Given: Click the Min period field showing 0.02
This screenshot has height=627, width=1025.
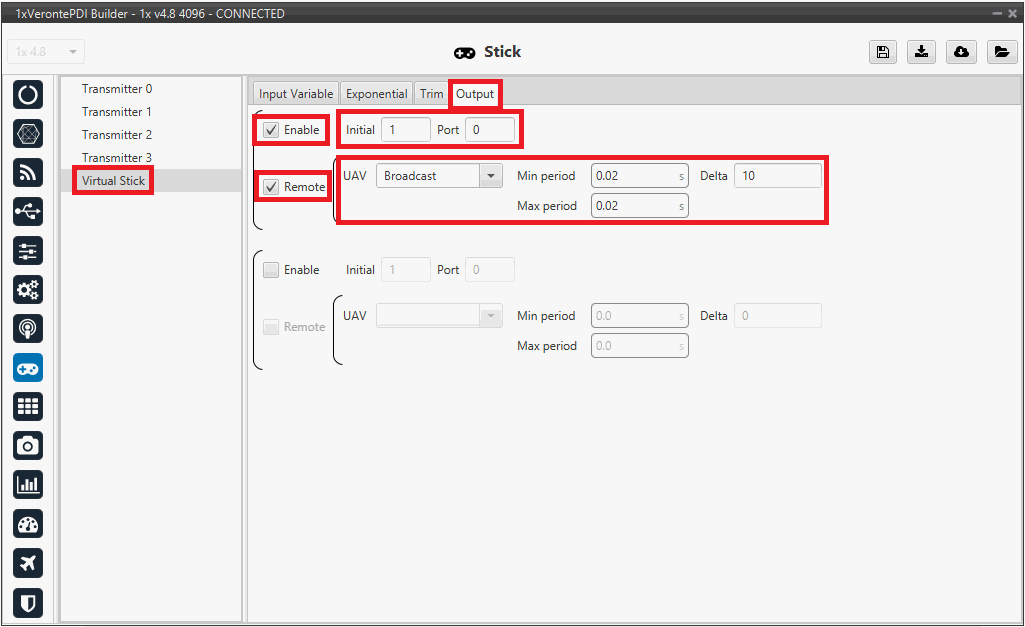Looking at the screenshot, I should 634,176.
